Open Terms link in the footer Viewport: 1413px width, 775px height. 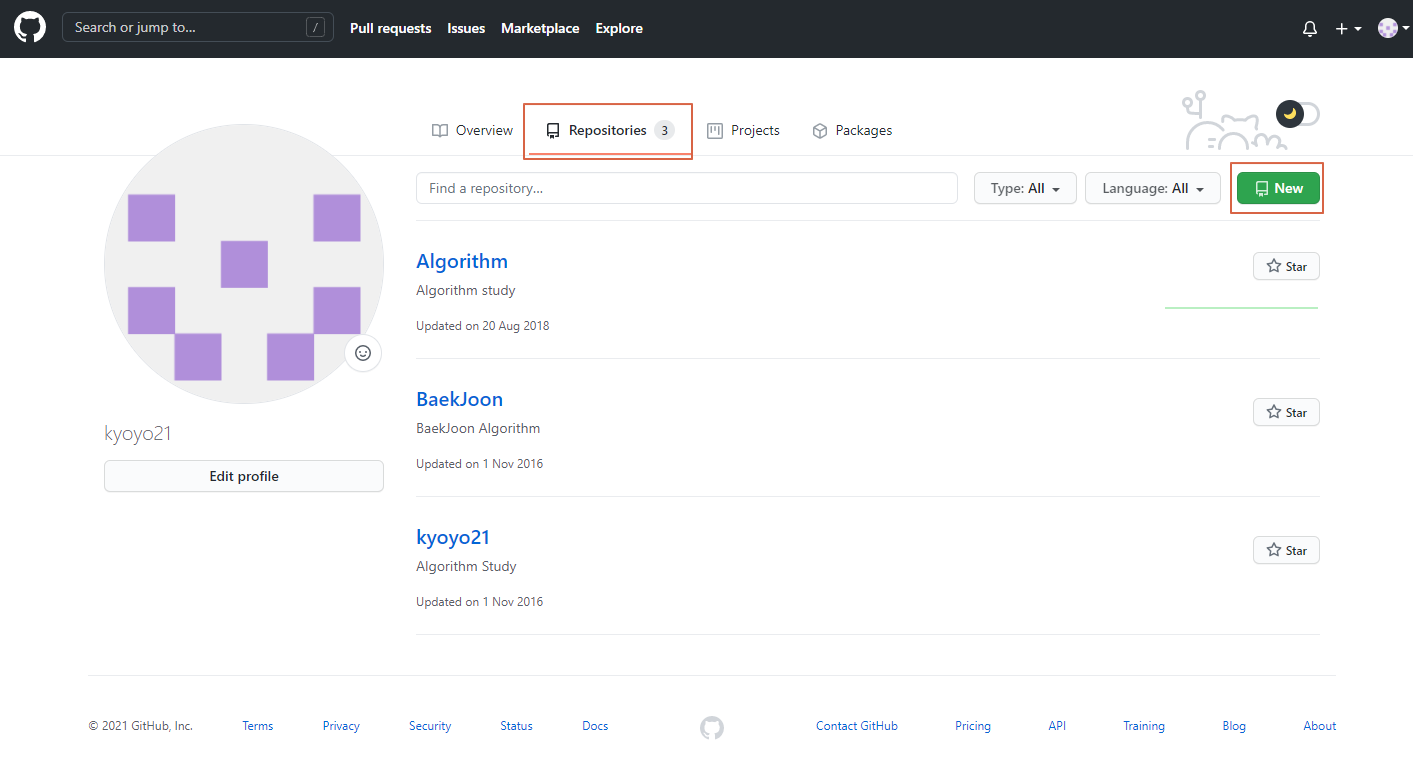point(257,726)
